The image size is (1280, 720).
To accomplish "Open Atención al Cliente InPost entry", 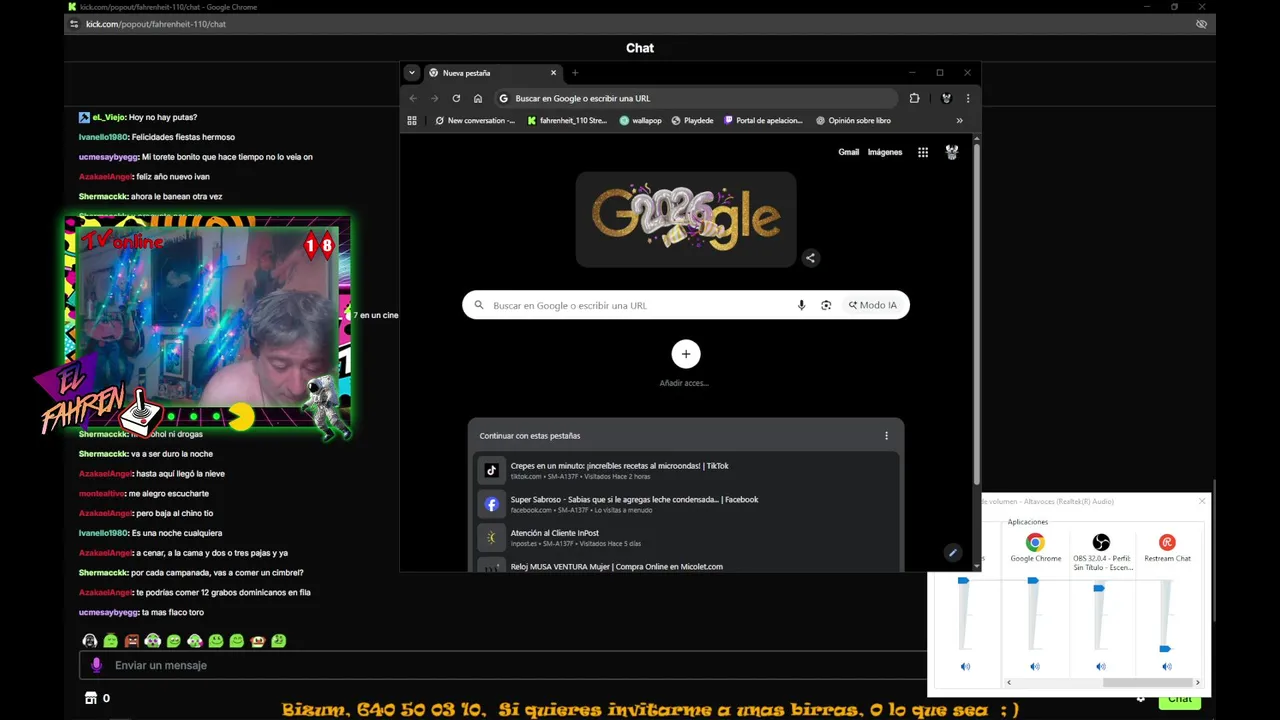I will [x=686, y=538].
